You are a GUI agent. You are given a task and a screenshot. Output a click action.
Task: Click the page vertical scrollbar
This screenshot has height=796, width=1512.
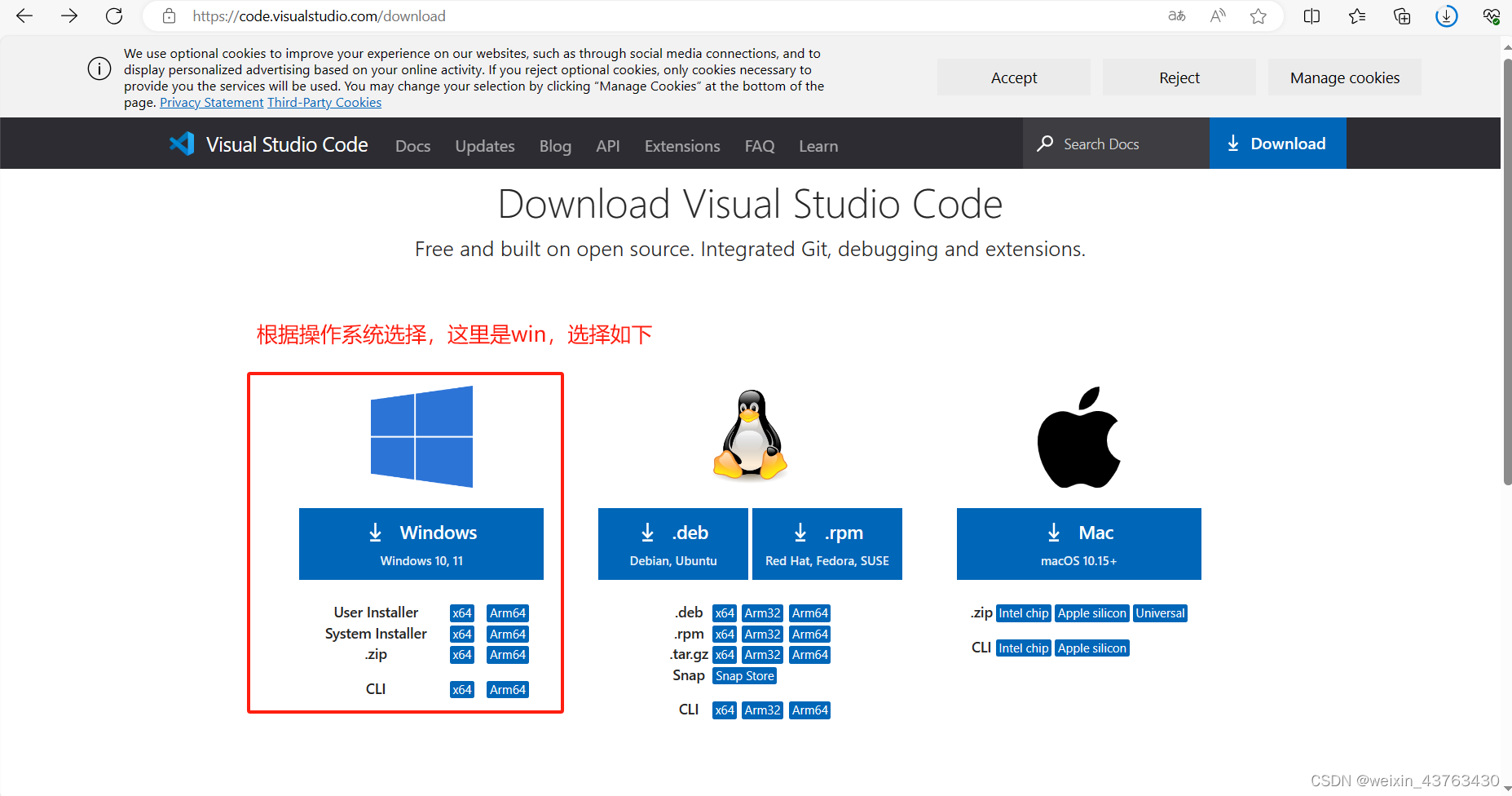click(x=1507, y=272)
